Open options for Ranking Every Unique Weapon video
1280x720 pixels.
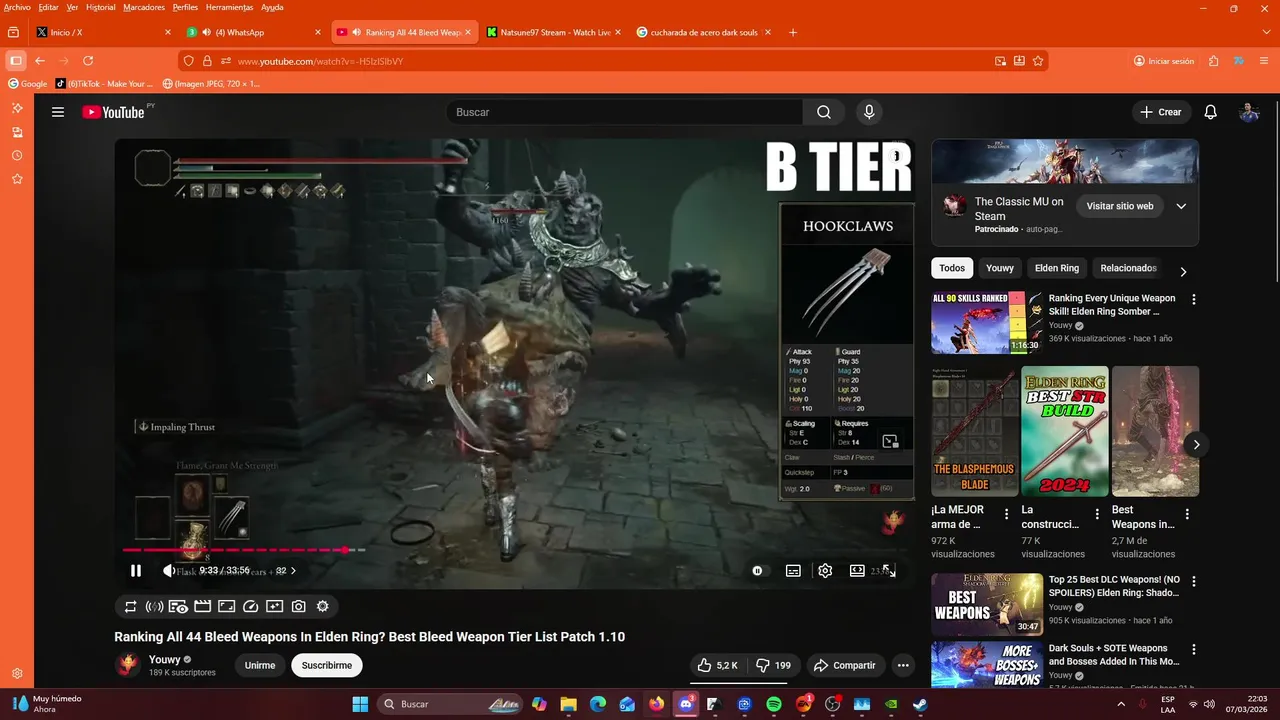[x=1193, y=299]
